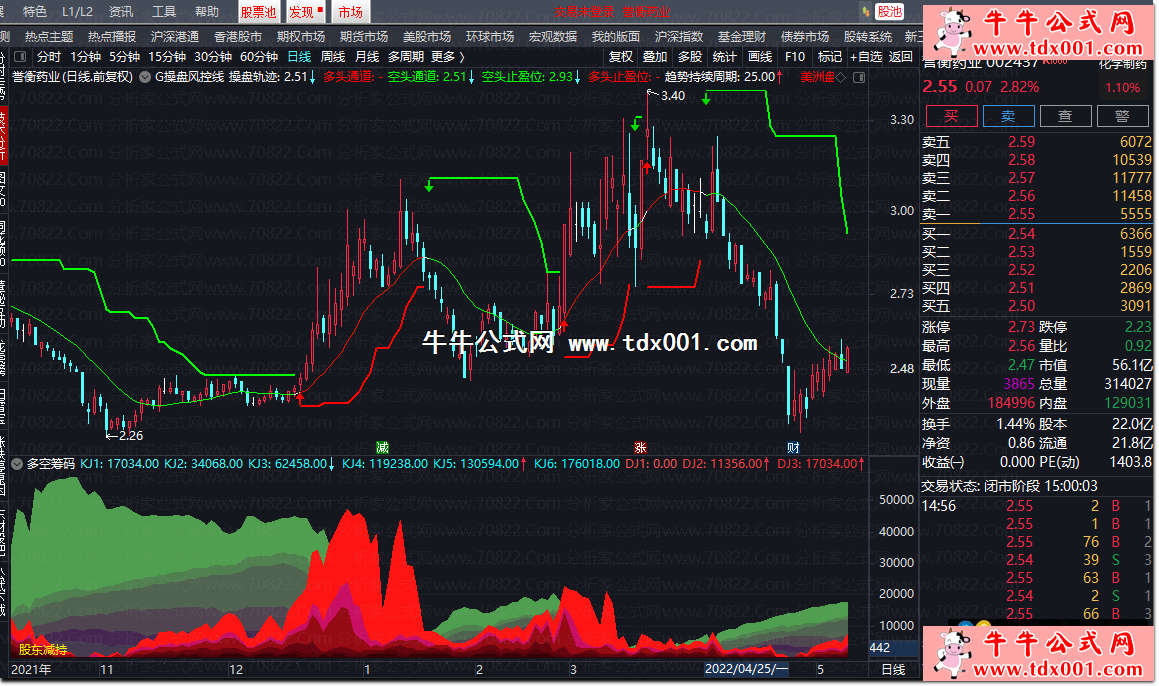Open 热点播报 section
Viewport: 1159px width, 686px height.
(x=112, y=36)
